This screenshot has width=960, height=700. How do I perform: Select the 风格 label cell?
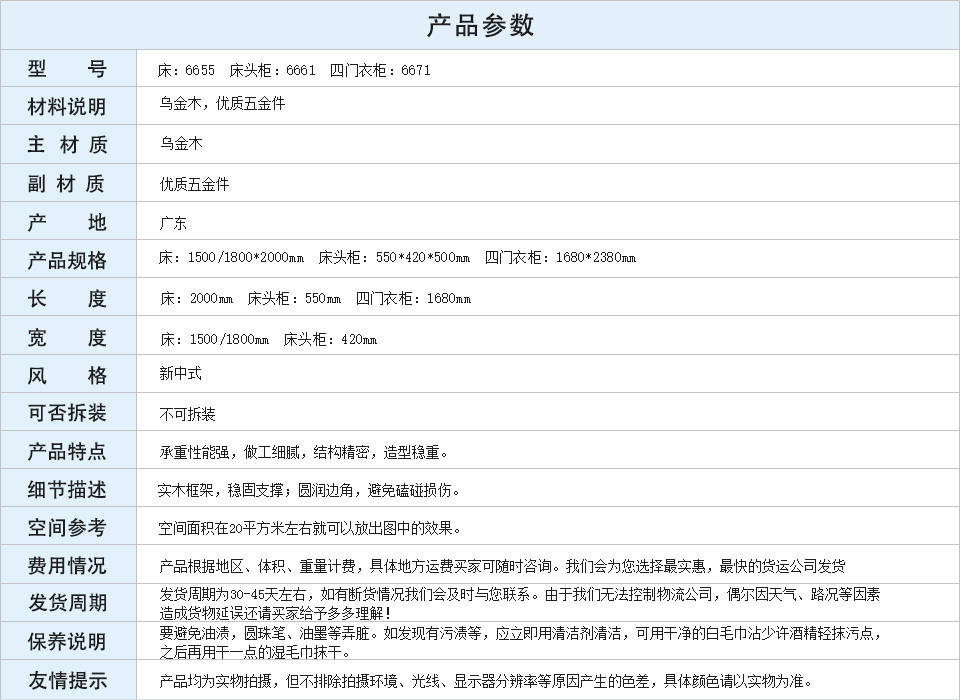tap(68, 374)
